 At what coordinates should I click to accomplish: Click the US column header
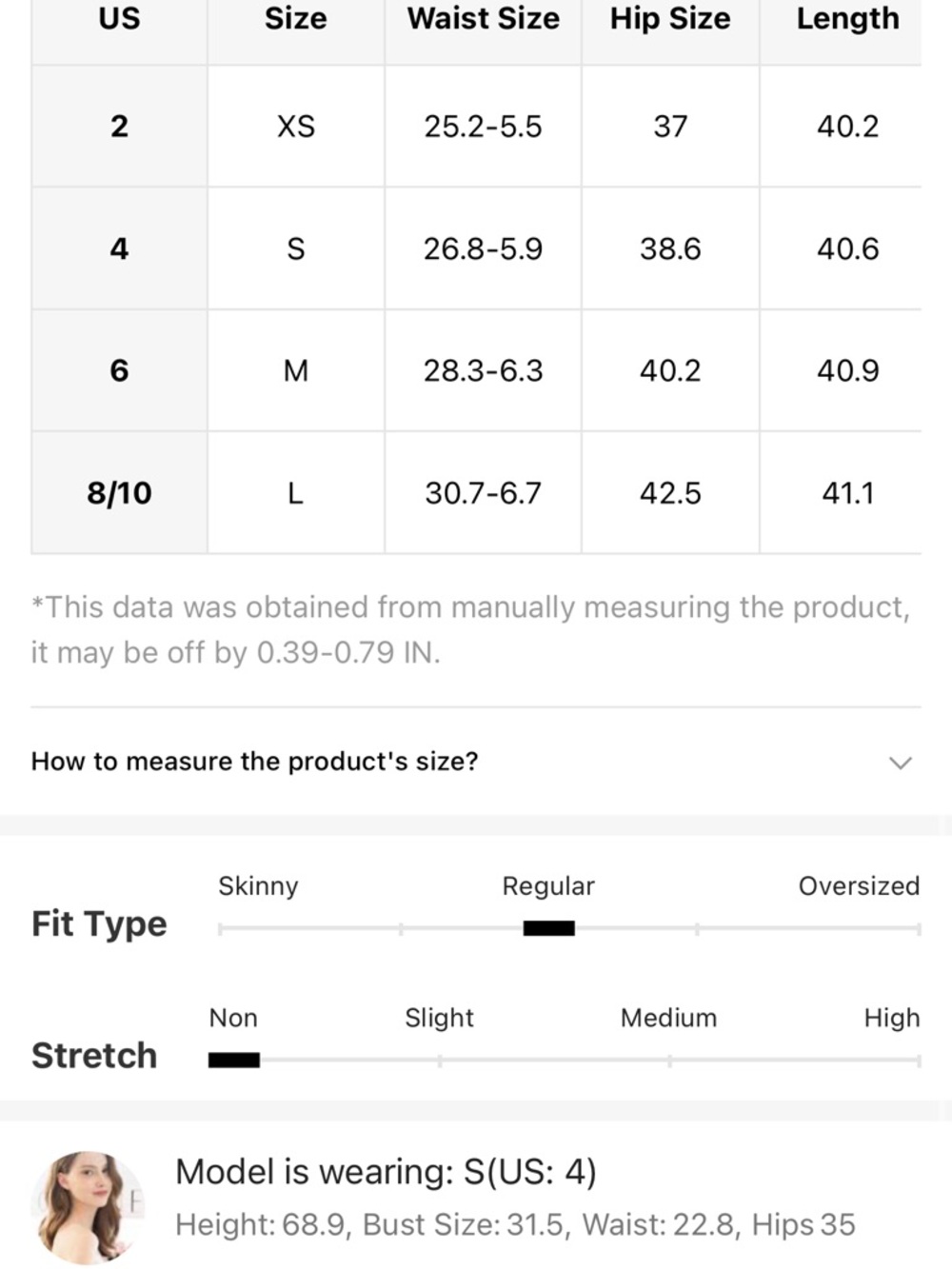coord(119,19)
